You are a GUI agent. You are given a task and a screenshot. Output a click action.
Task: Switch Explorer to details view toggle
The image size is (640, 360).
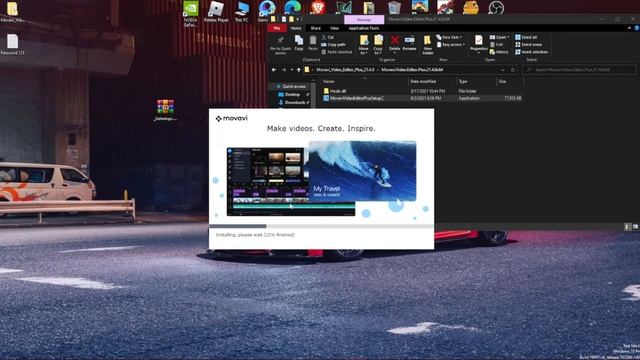pyautogui.click(x=628, y=227)
